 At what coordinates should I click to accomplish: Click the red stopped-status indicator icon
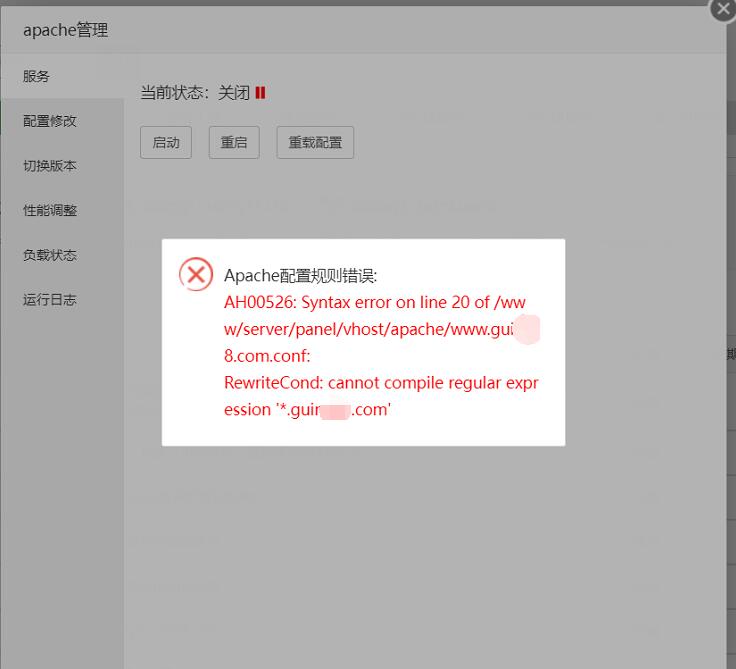(x=260, y=92)
